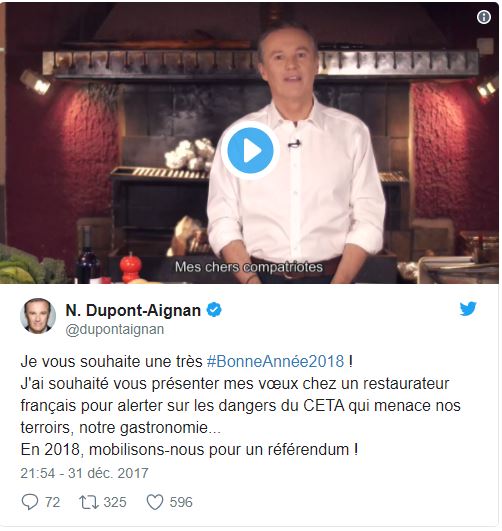This screenshot has width=502, height=531.
Task: Play the embedded tweet video
Action: (250, 150)
